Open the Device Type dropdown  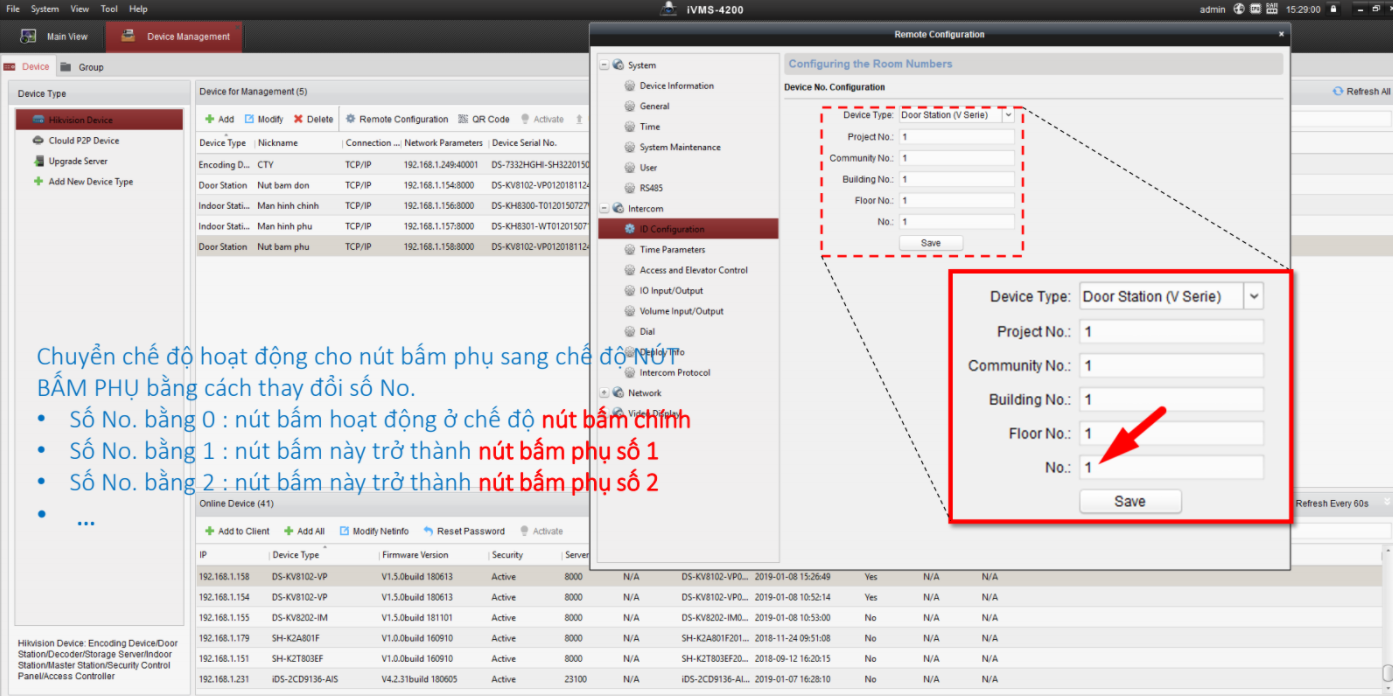click(x=1007, y=115)
